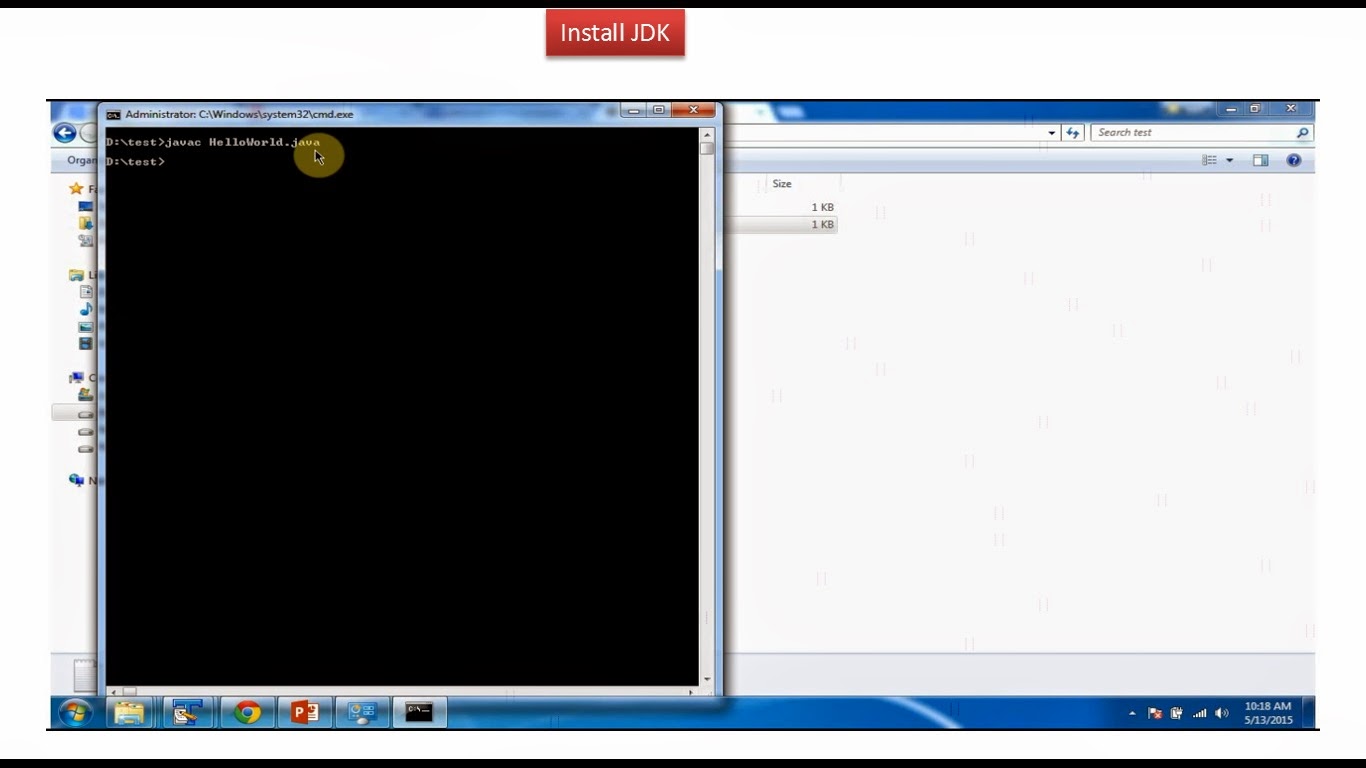Screen dimensions: 1366x768
Task: Click cmd vertical scrollbar up arrow
Action: pos(707,135)
